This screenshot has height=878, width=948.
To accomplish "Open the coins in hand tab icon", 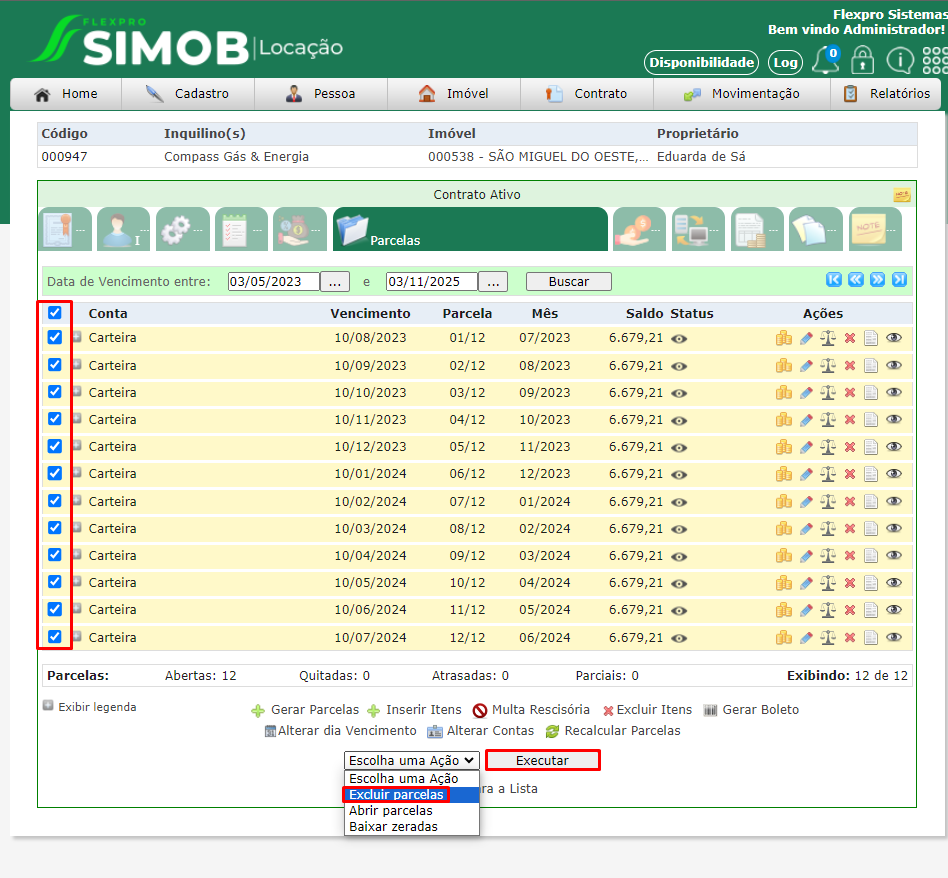I will point(640,229).
